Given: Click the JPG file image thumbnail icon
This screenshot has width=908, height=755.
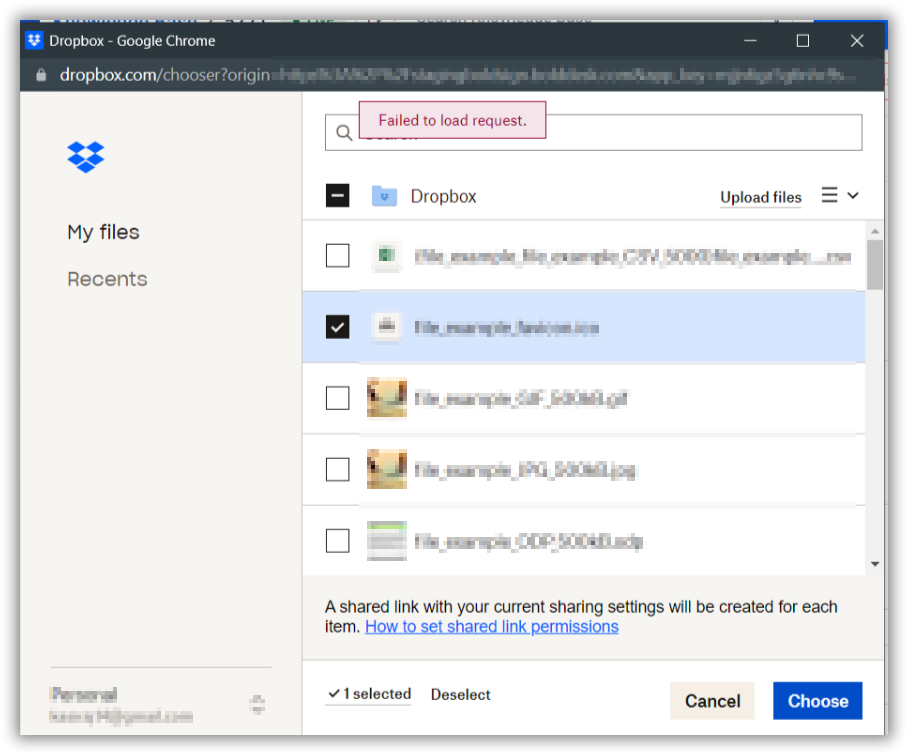Looking at the screenshot, I should [387, 468].
